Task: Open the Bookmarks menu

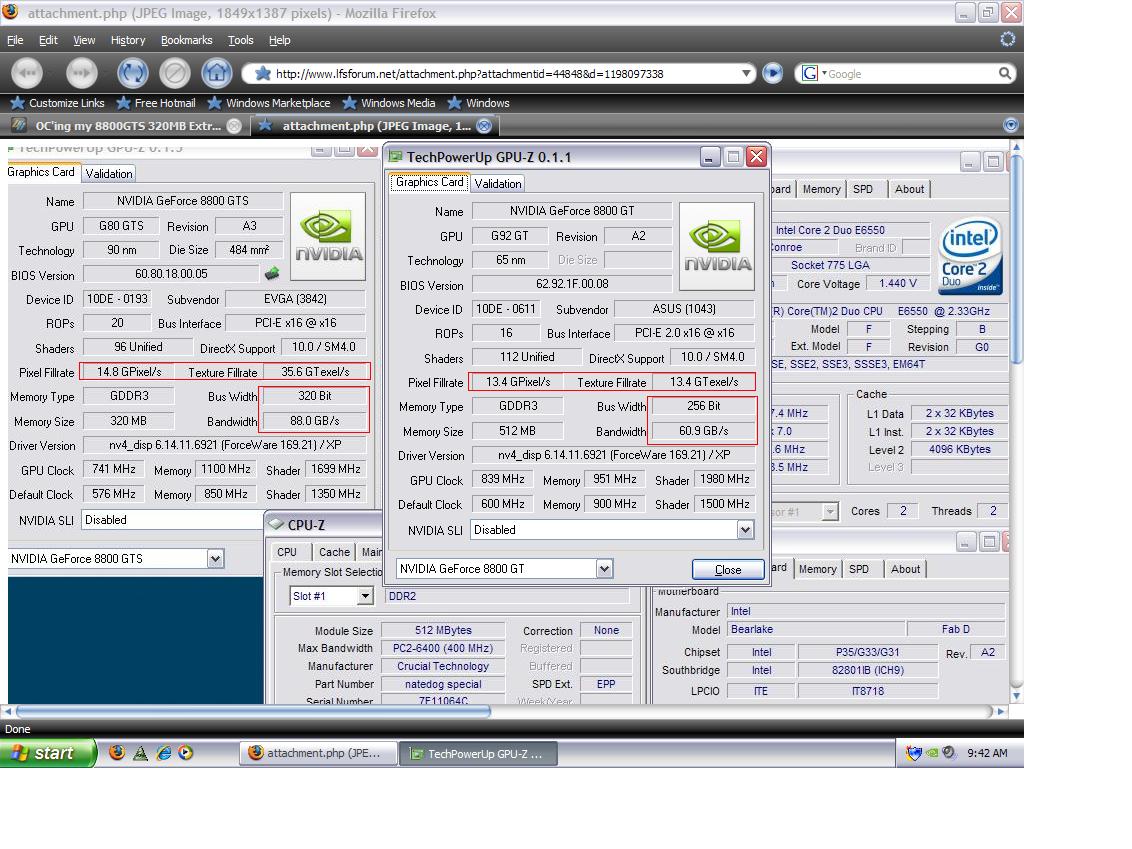Action: [x=186, y=40]
